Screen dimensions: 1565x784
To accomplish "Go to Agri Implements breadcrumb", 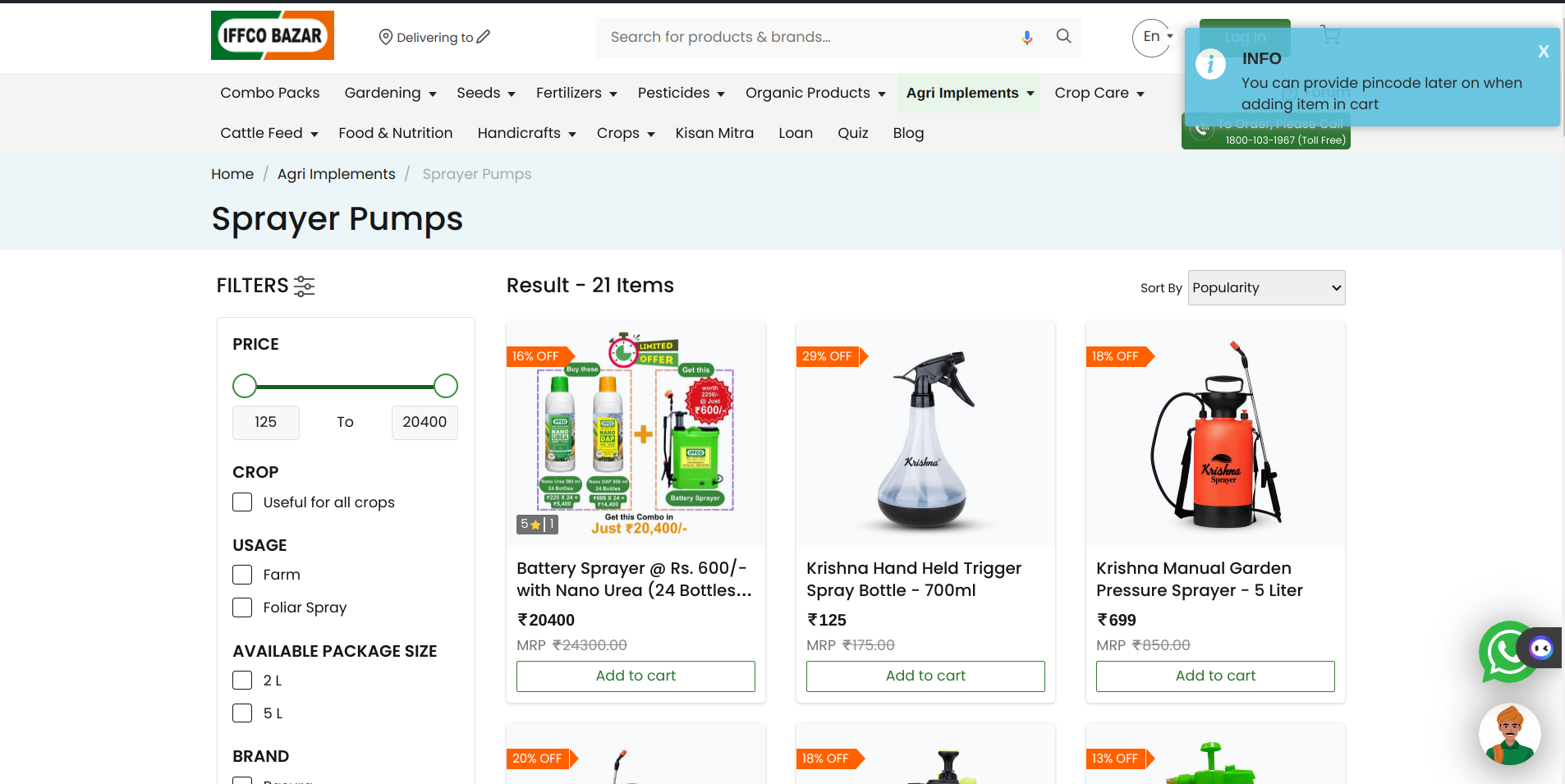I will pos(337,174).
